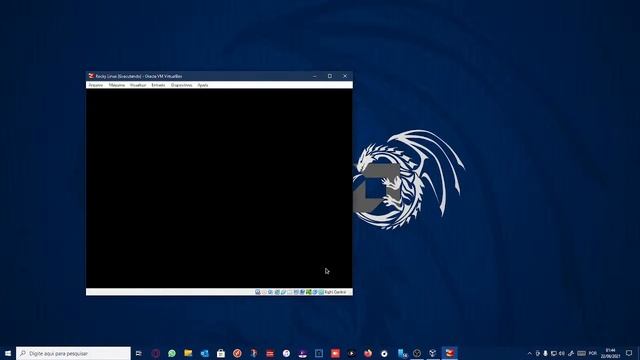Open the clock and calendar flyout
The height and width of the screenshot is (360, 640).
(x=610, y=353)
